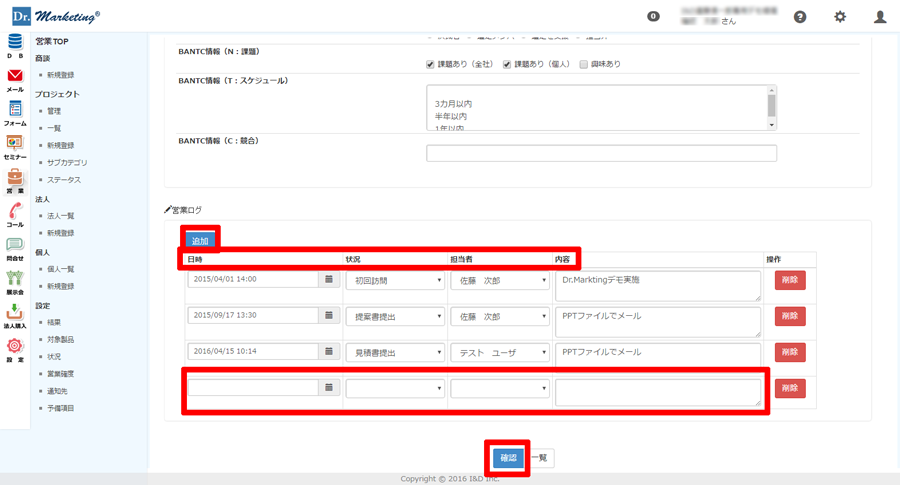Image resolution: width=900 pixels, height=485 pixels.
Task: Open calendar picker for the 2015/04/01 14:00 row
Action: 328,280
